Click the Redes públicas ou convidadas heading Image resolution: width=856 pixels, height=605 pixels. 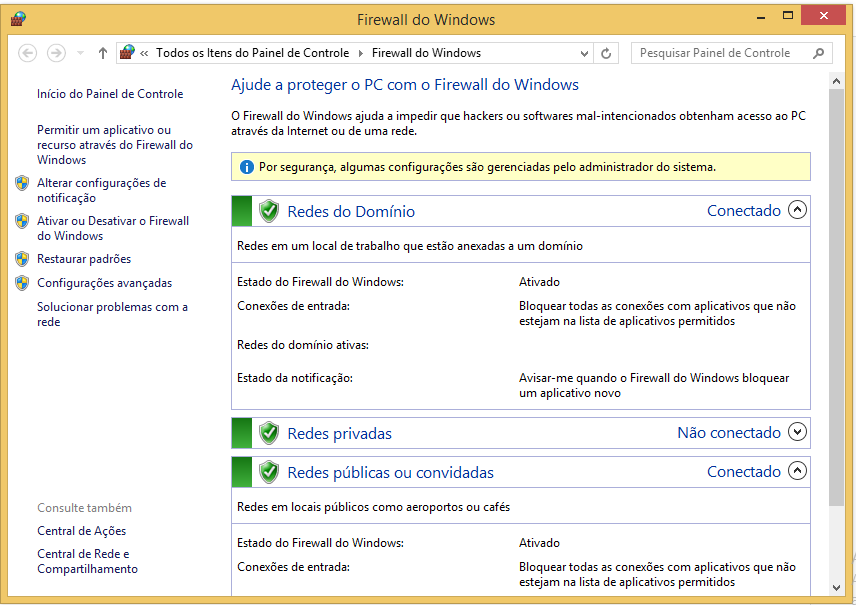click(x=390, y=473)
